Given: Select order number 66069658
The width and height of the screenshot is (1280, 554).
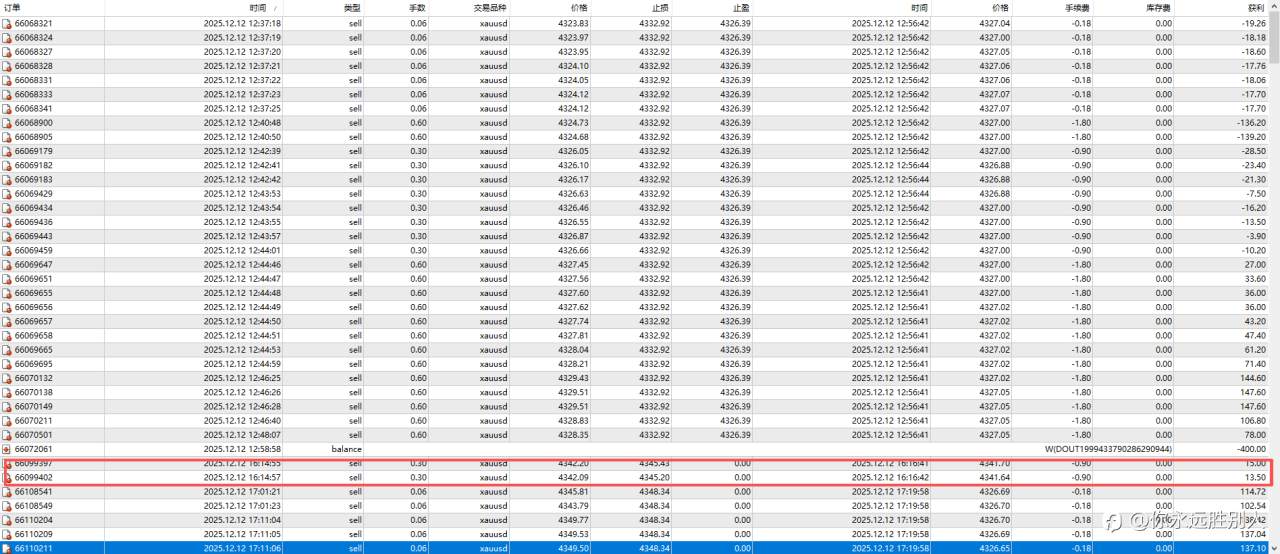Looking at the screenshot, I should click(34, 336).
